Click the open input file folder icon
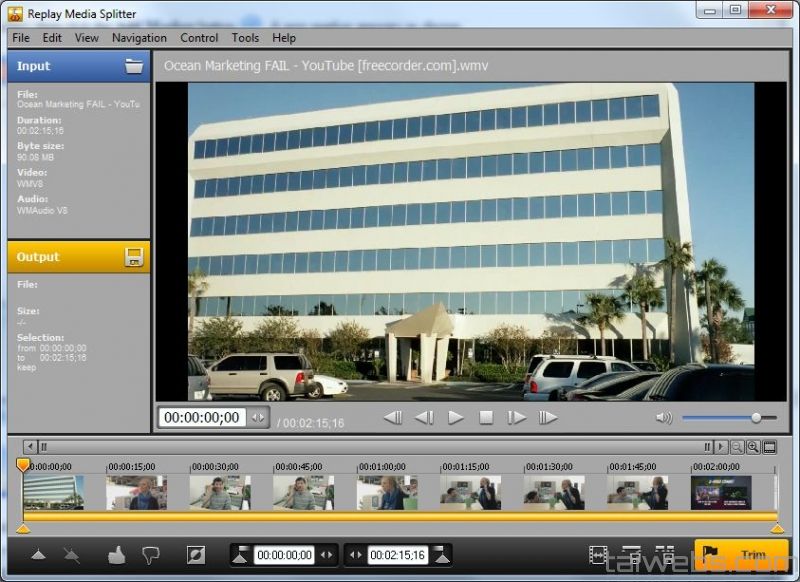 click(x=134, y=66)
